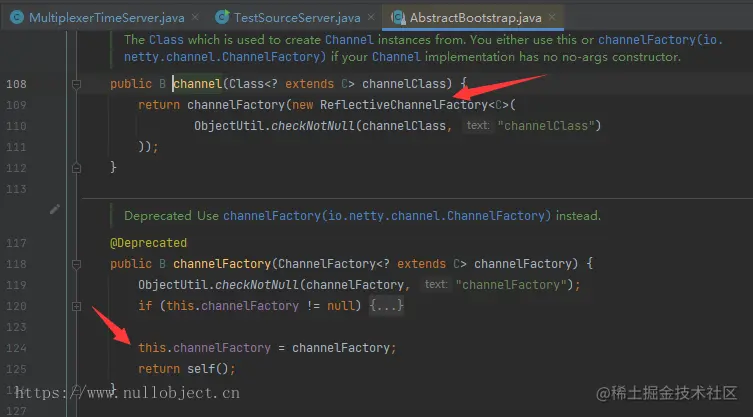Click 'ChannelFactory<? extends C>' parameter type on line 118

point(372,264)
